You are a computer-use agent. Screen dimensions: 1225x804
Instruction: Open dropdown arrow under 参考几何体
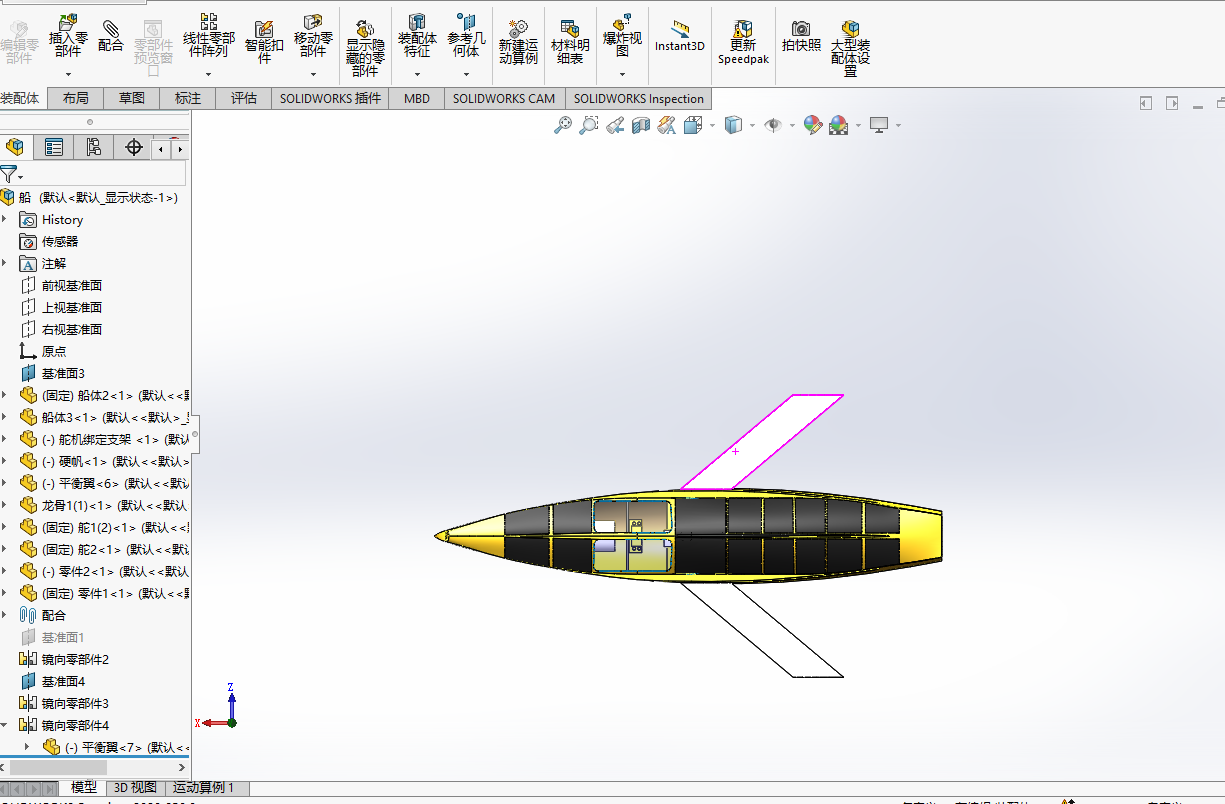(x=466, y=74)
